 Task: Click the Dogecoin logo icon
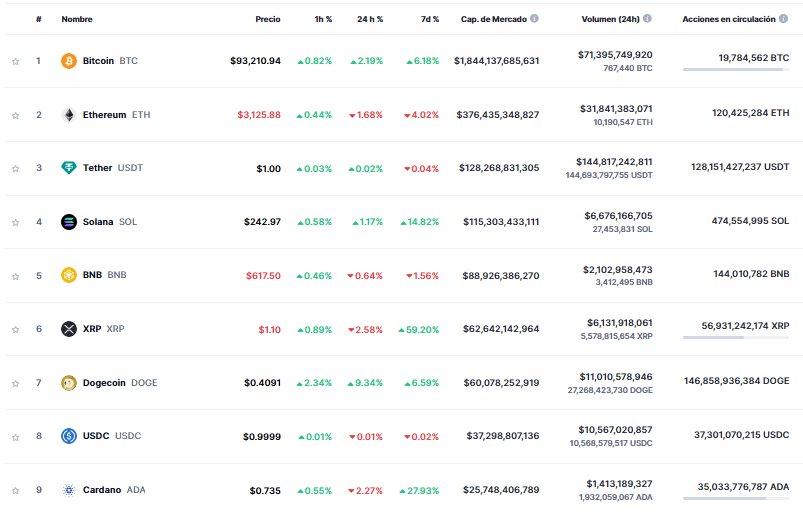pyautogui.click(x=69, y=383)
